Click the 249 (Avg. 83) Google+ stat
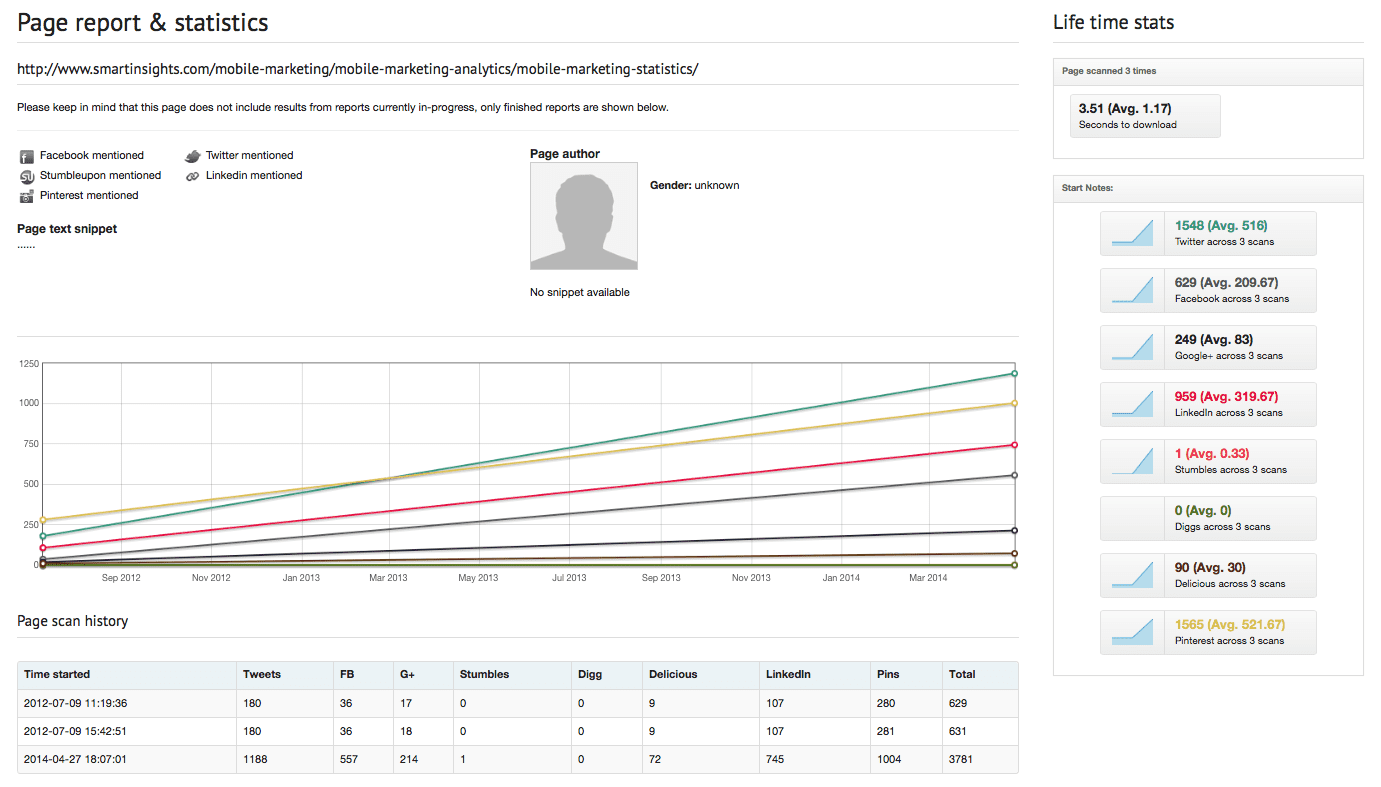 coord(1214,340)
